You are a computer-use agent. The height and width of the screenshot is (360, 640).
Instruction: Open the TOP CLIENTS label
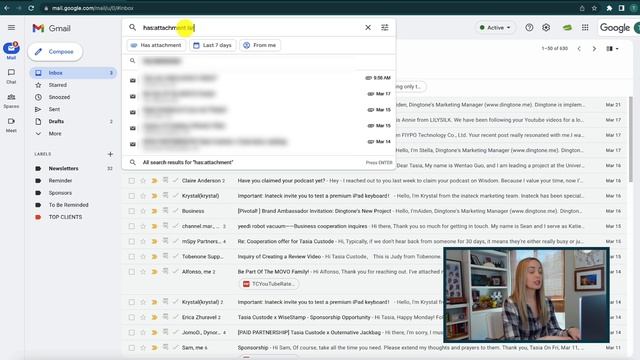click(65, 217)
